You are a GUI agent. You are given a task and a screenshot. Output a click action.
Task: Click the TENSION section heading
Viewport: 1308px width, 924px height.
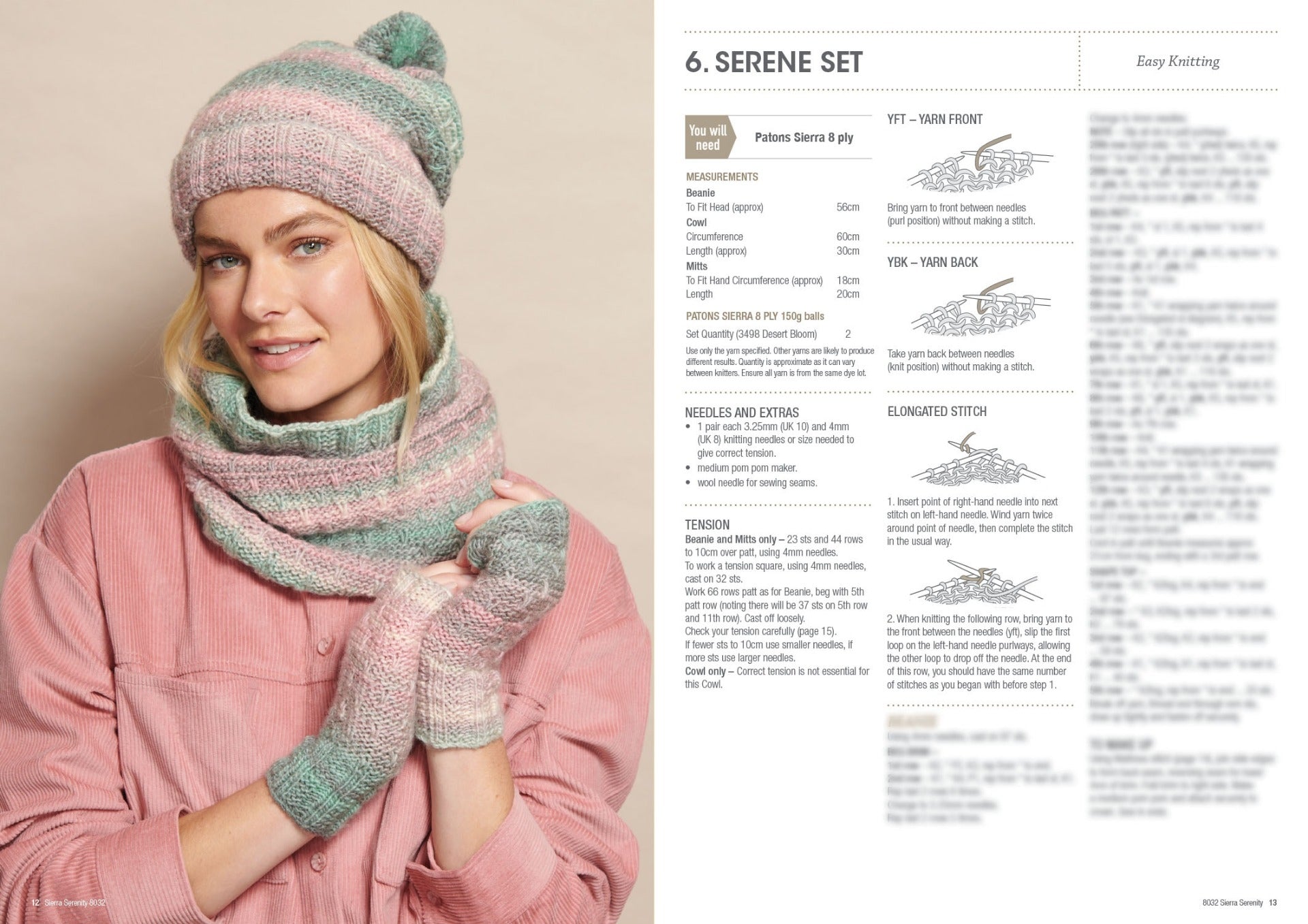(707, 525)
